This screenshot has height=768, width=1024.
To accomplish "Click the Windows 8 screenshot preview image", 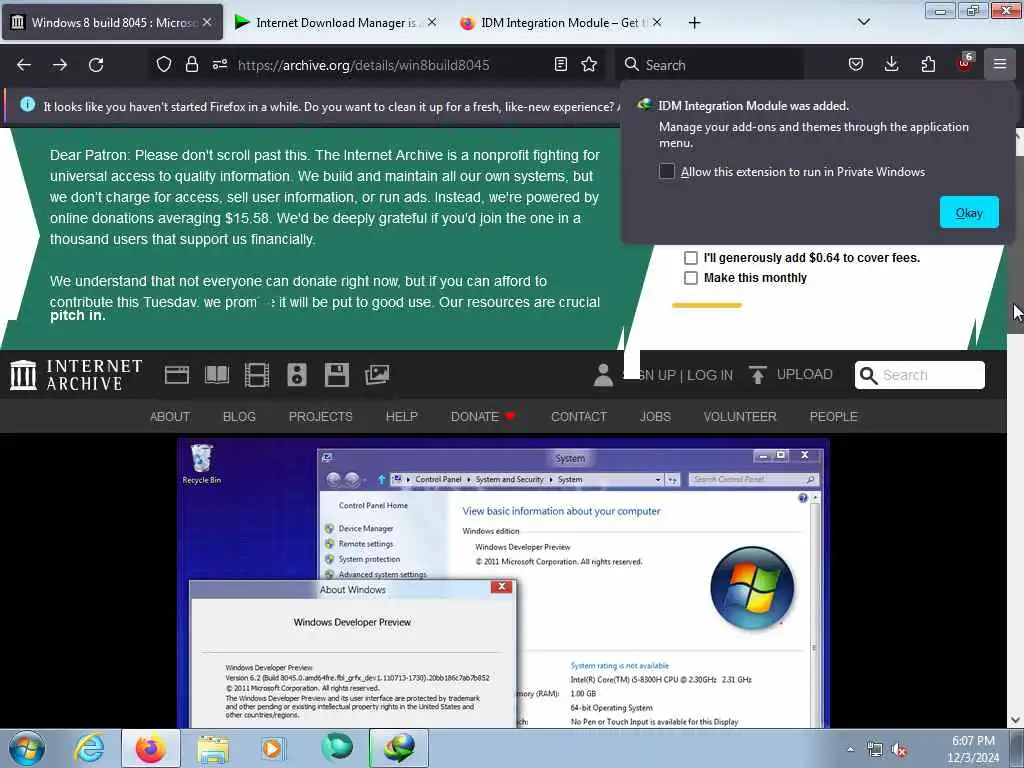I will coord(503,583).
